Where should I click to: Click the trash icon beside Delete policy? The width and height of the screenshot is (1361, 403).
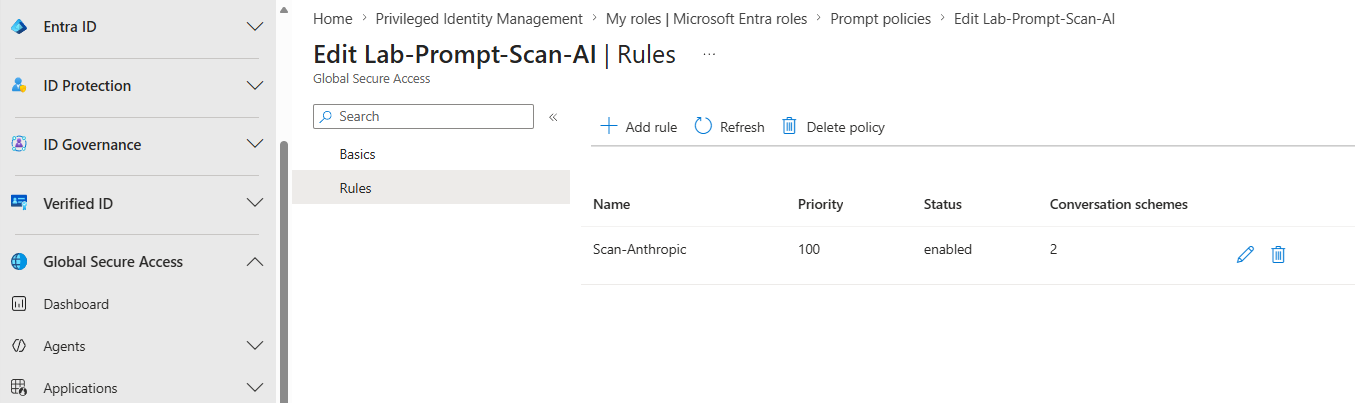(789, 126)
